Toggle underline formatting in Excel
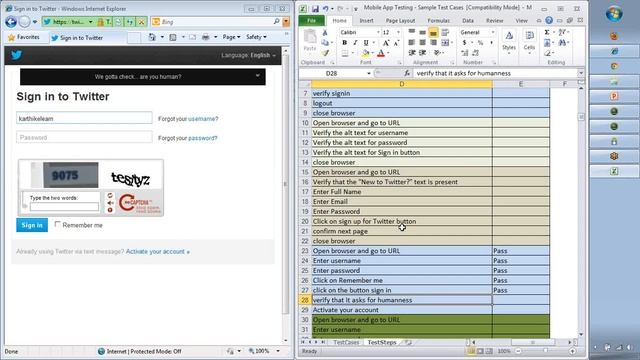This screenshot has height=360, width=640. pos(366,42)
